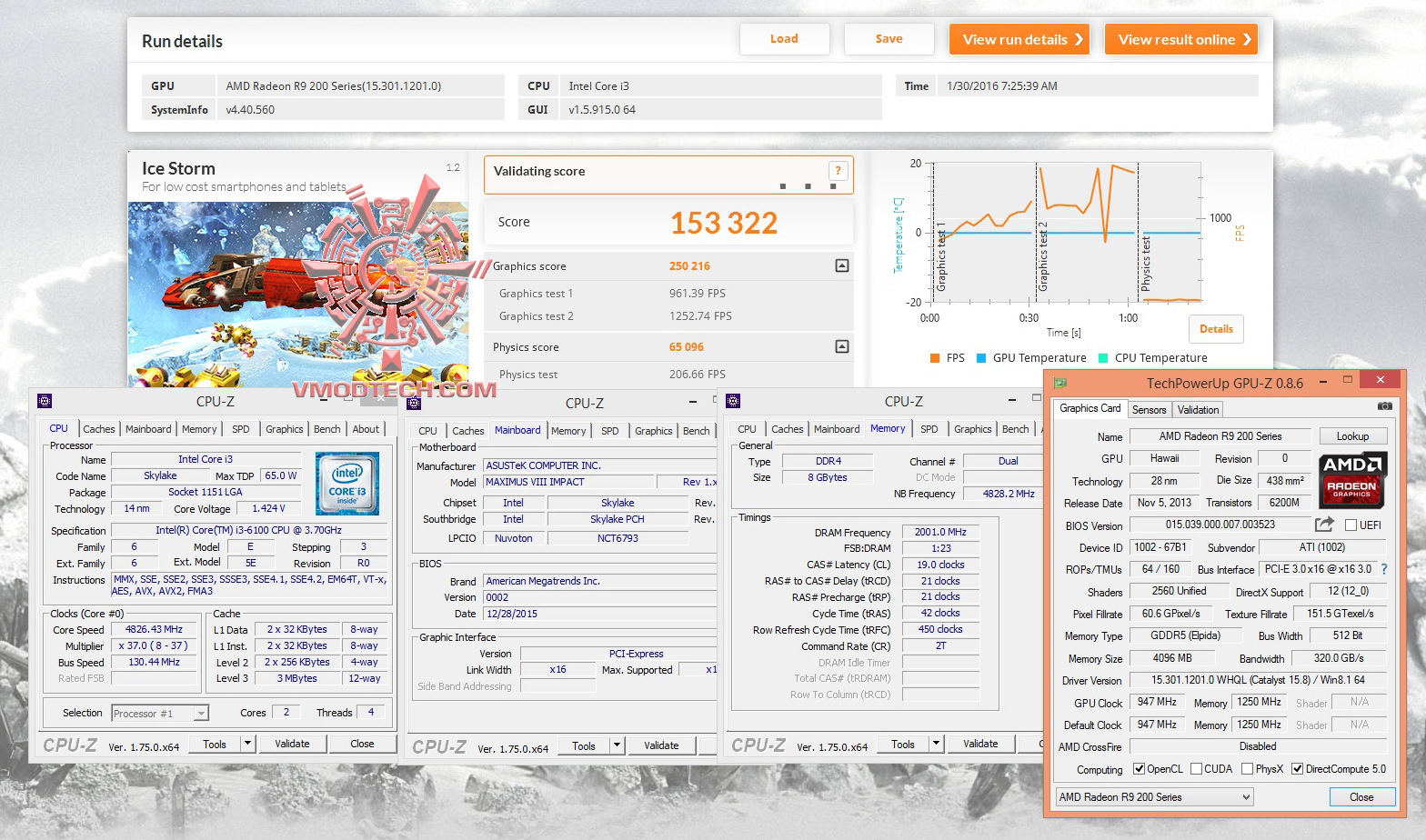
Task: Click the Core Speed 4826.43 MHz field
Action: click(x=155, y=629)
